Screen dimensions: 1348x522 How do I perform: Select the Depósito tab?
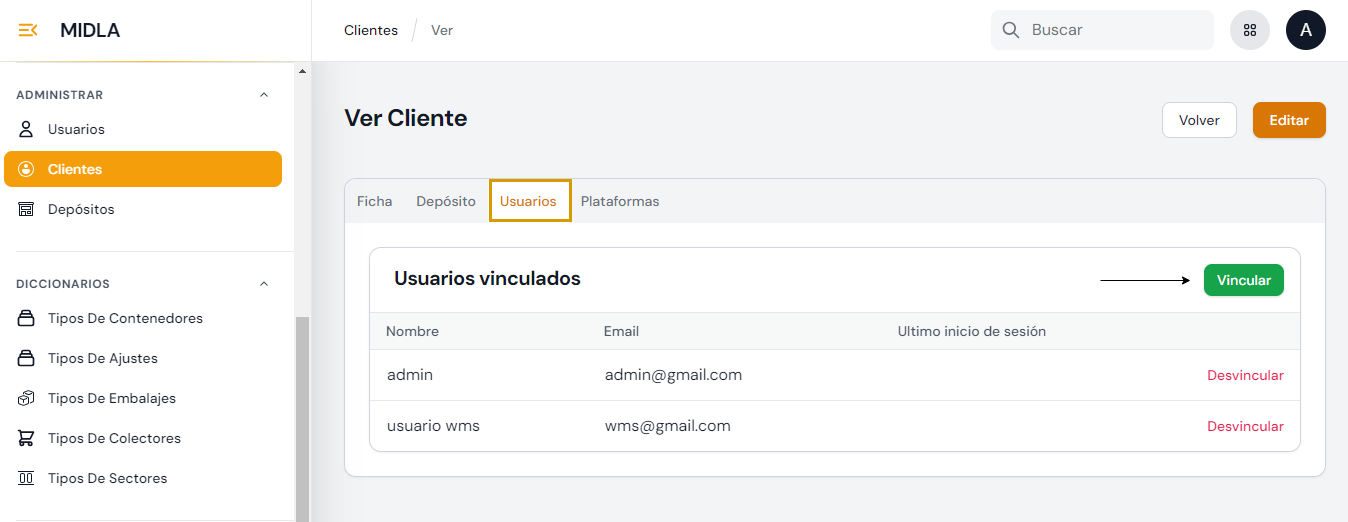point(446,201)
